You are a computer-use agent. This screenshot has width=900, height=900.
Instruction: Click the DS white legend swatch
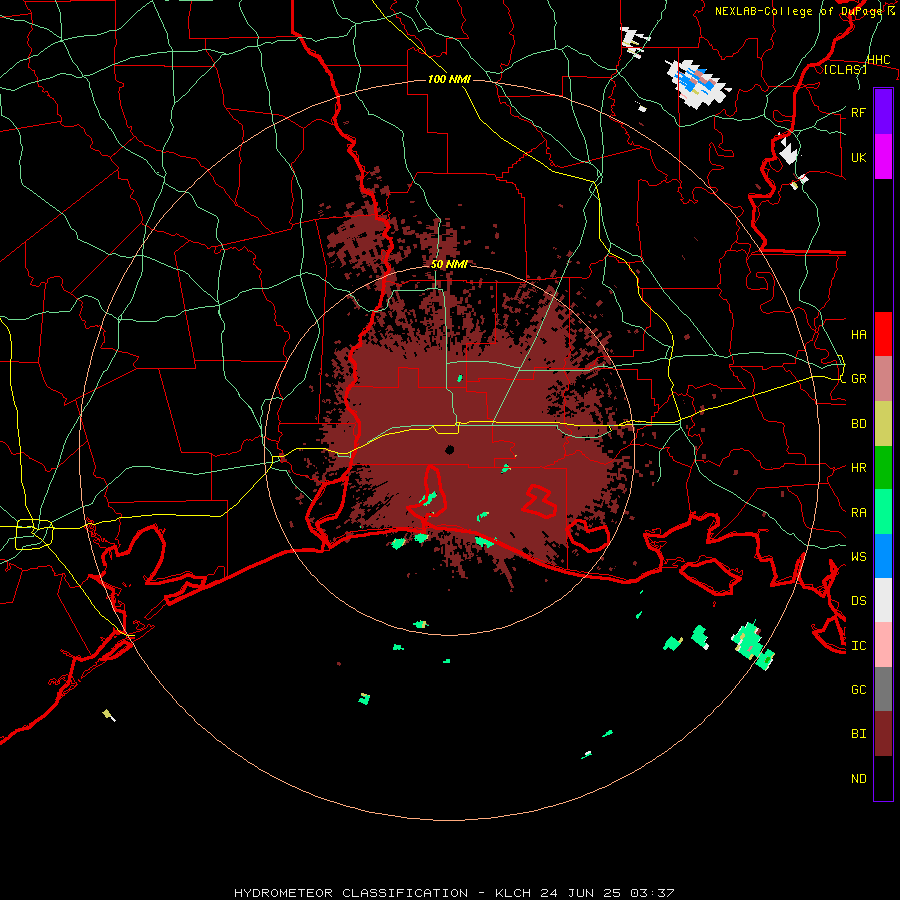(883, 600)
